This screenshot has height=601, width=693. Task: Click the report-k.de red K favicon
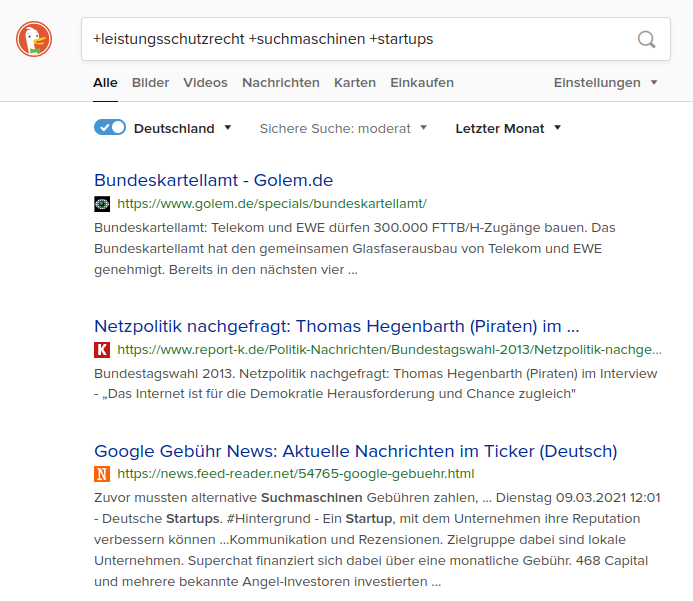click(102, 350)
